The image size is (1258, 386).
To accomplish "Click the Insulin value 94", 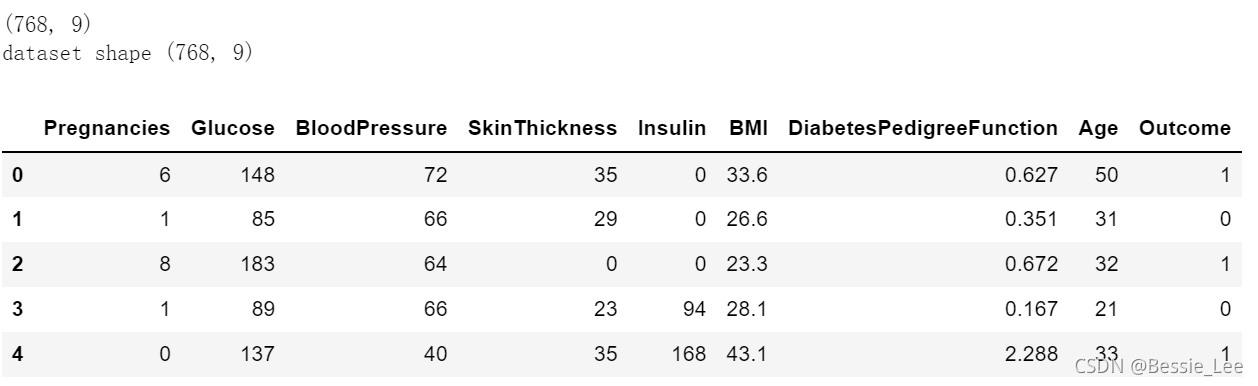I will pos(695,310).
